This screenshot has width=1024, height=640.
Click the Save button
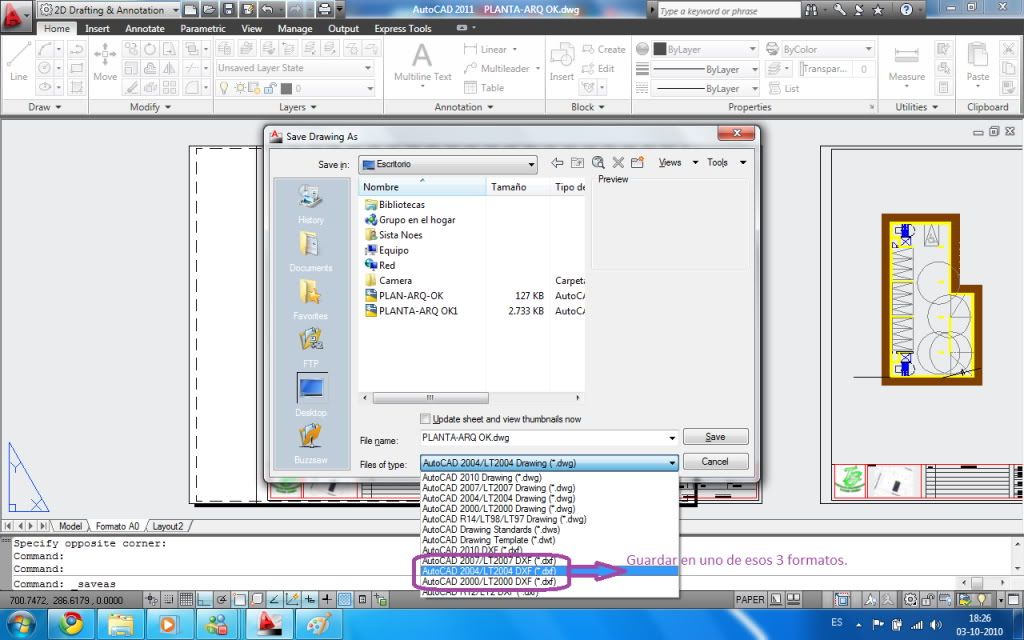tap(715, 437)
